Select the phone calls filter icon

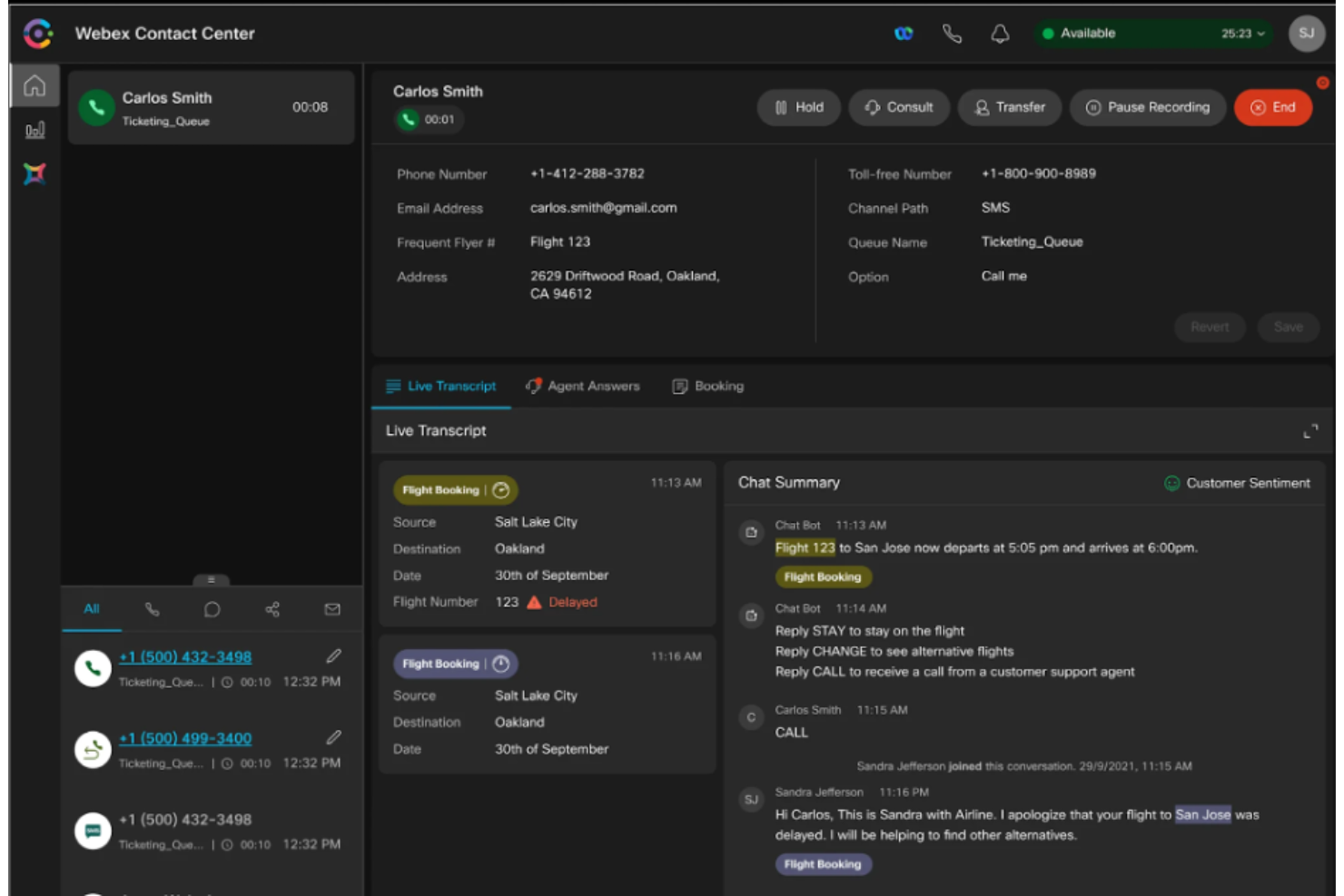pos(153,609)
